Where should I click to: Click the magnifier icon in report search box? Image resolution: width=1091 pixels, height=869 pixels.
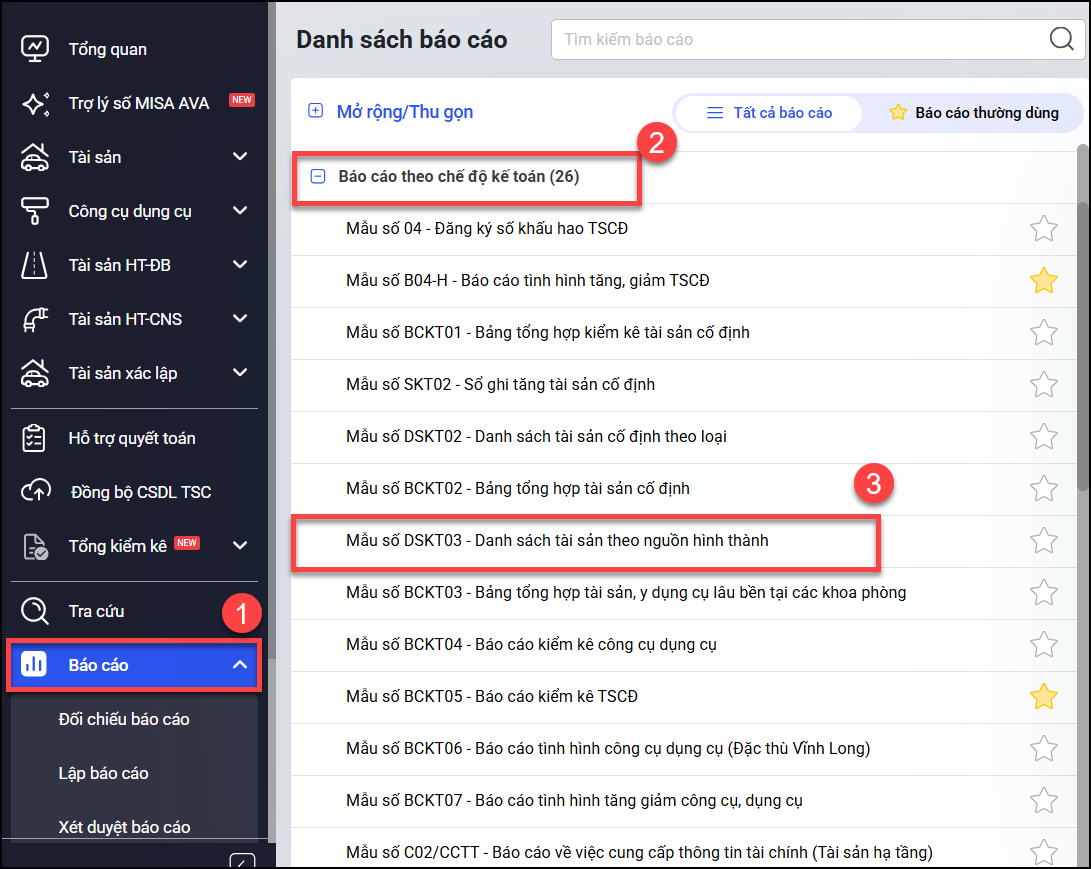pyautogui.click(x=1060, y=40)
